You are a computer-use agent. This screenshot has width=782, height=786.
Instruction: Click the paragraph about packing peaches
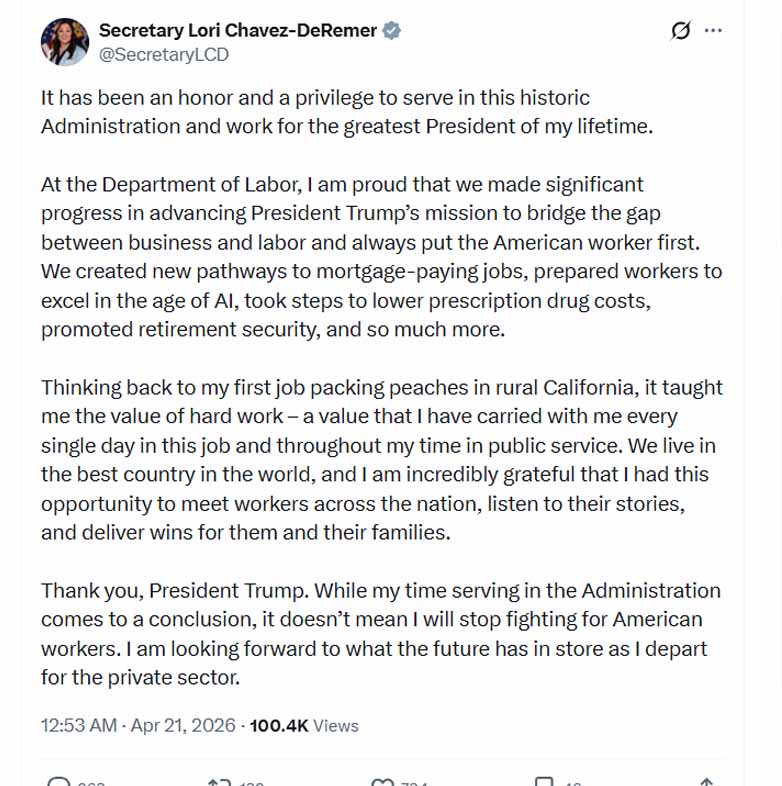tap(380, 460)
